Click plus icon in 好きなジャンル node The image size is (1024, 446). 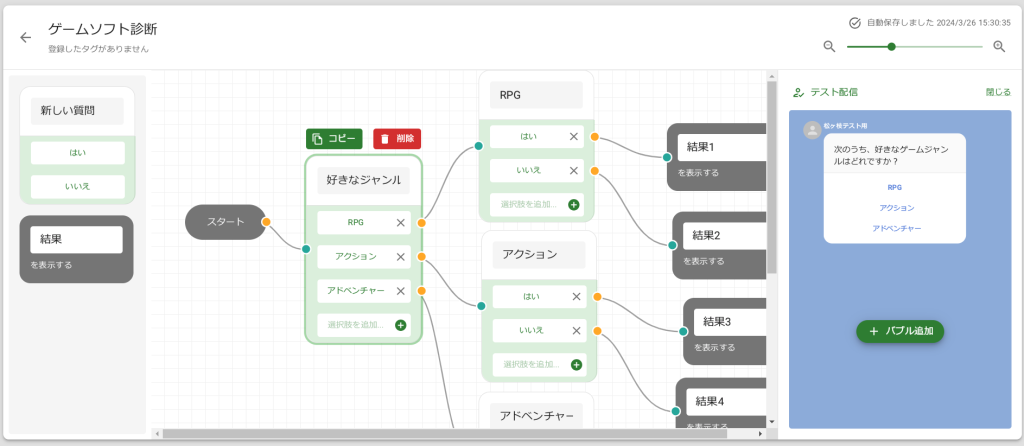point(400,325)
